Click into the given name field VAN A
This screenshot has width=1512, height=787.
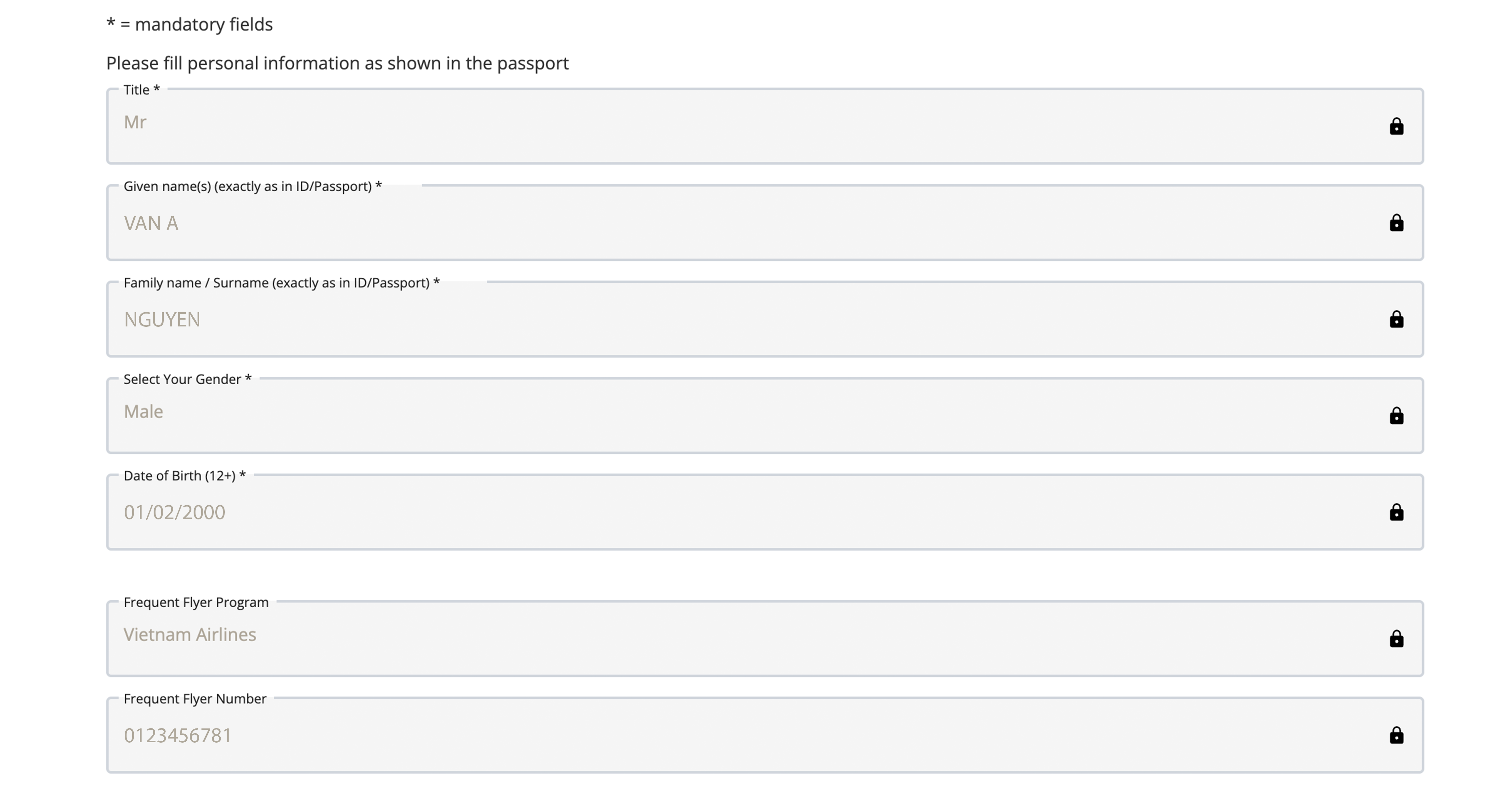pos(704,223)
